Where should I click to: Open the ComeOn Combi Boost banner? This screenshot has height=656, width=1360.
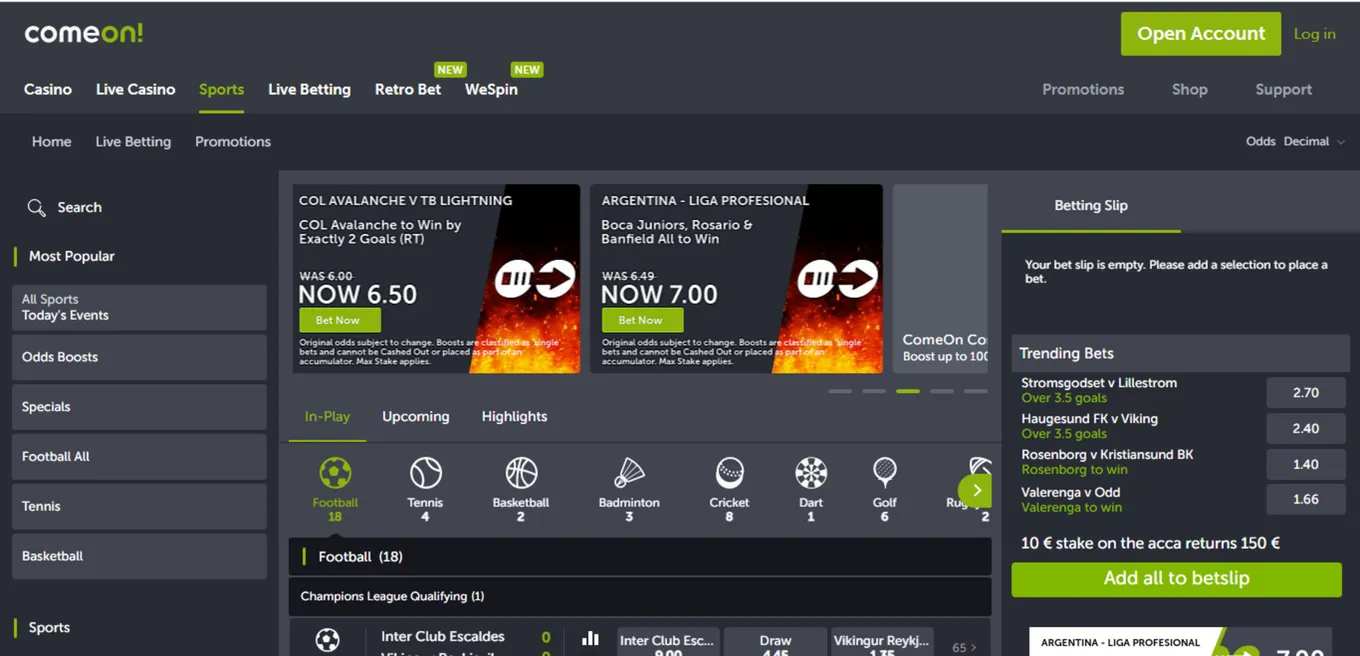coord(940,279)
